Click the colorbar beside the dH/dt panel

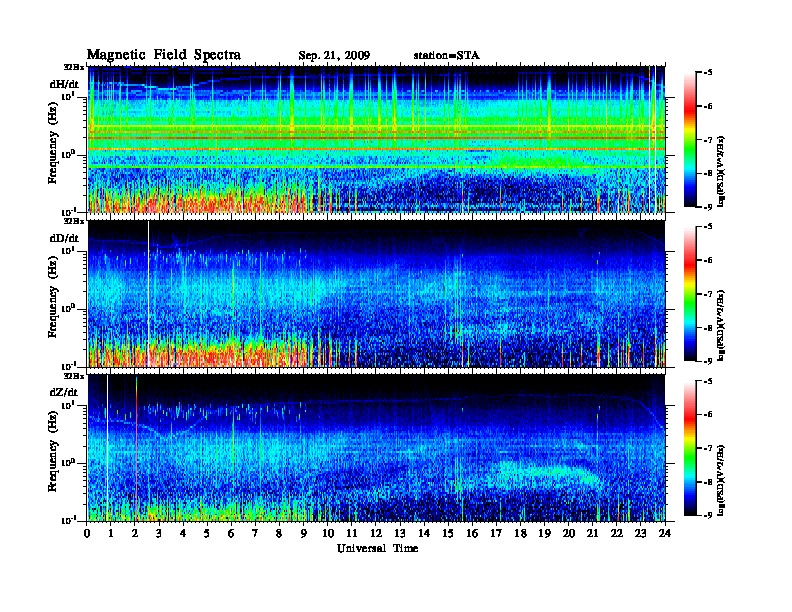click(x=690, y=139)
